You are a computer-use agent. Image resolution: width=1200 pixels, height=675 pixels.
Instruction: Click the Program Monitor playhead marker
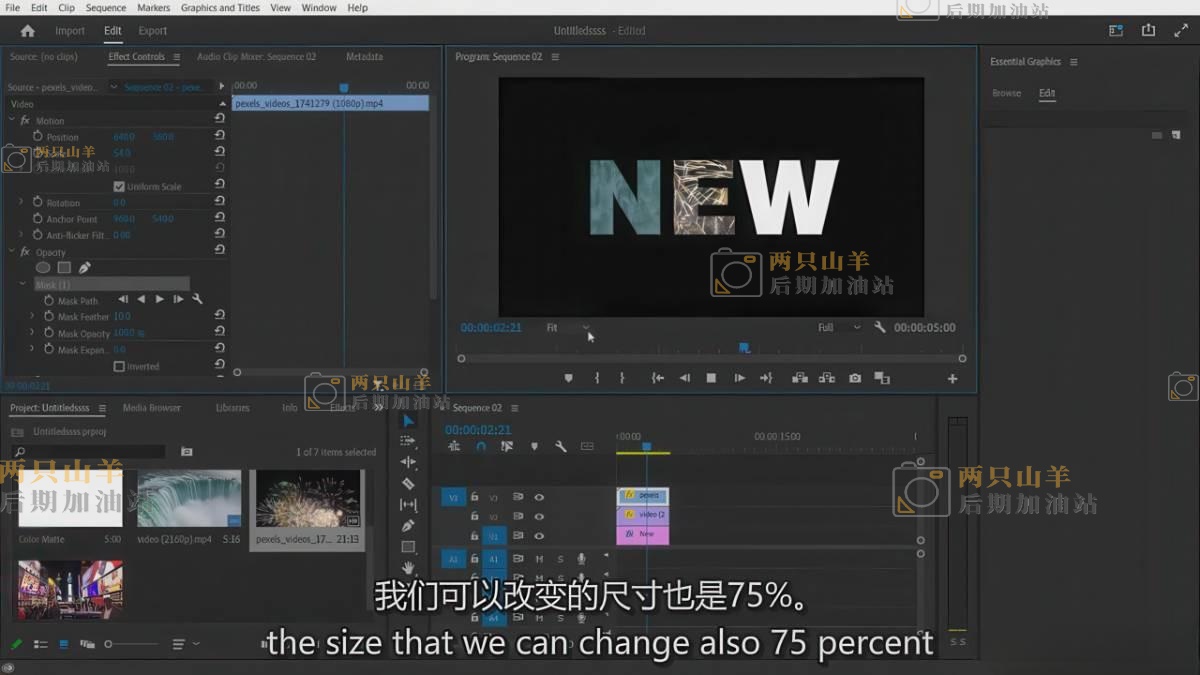744,348
